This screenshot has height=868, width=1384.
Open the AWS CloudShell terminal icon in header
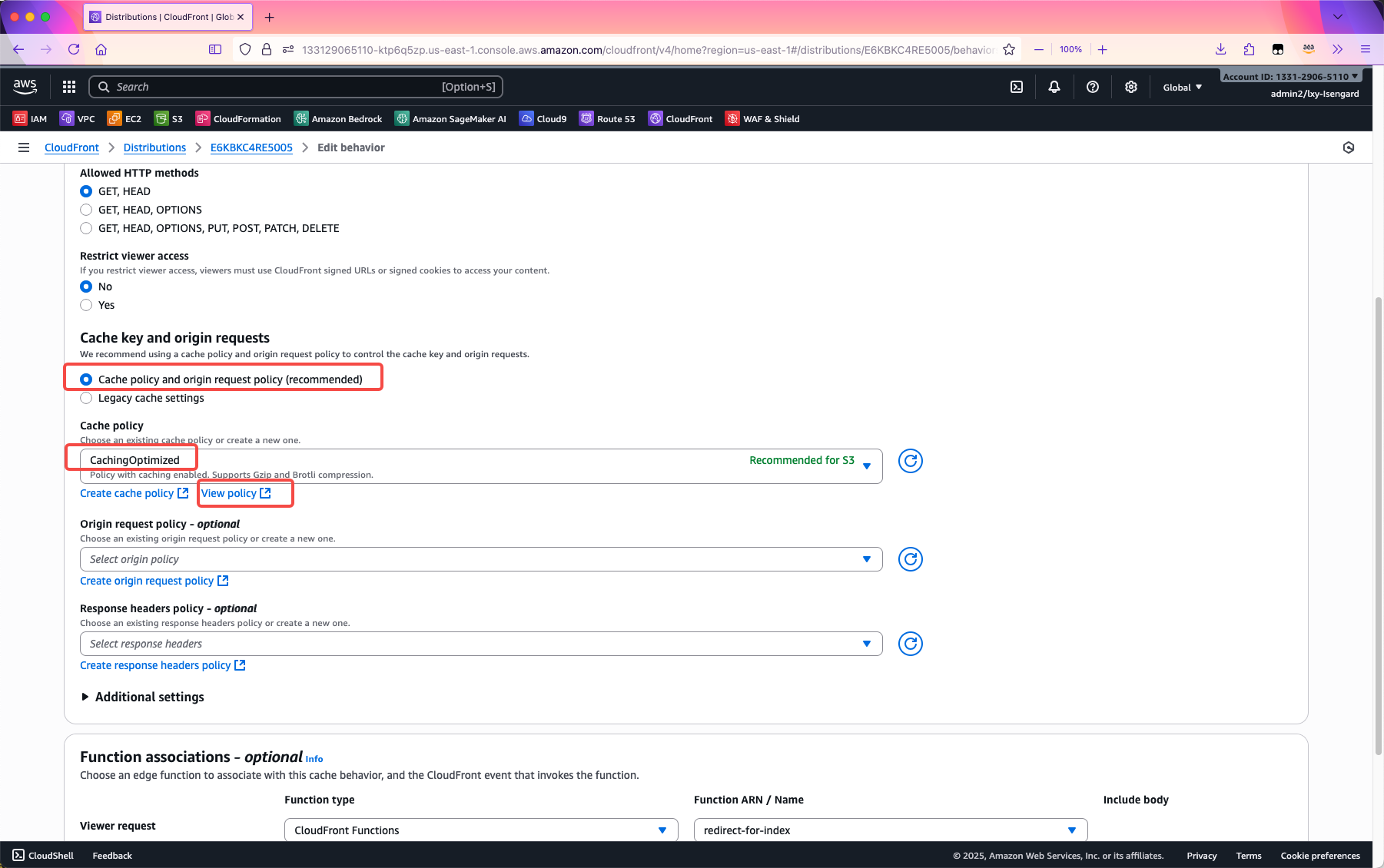tap(1016, 87)
